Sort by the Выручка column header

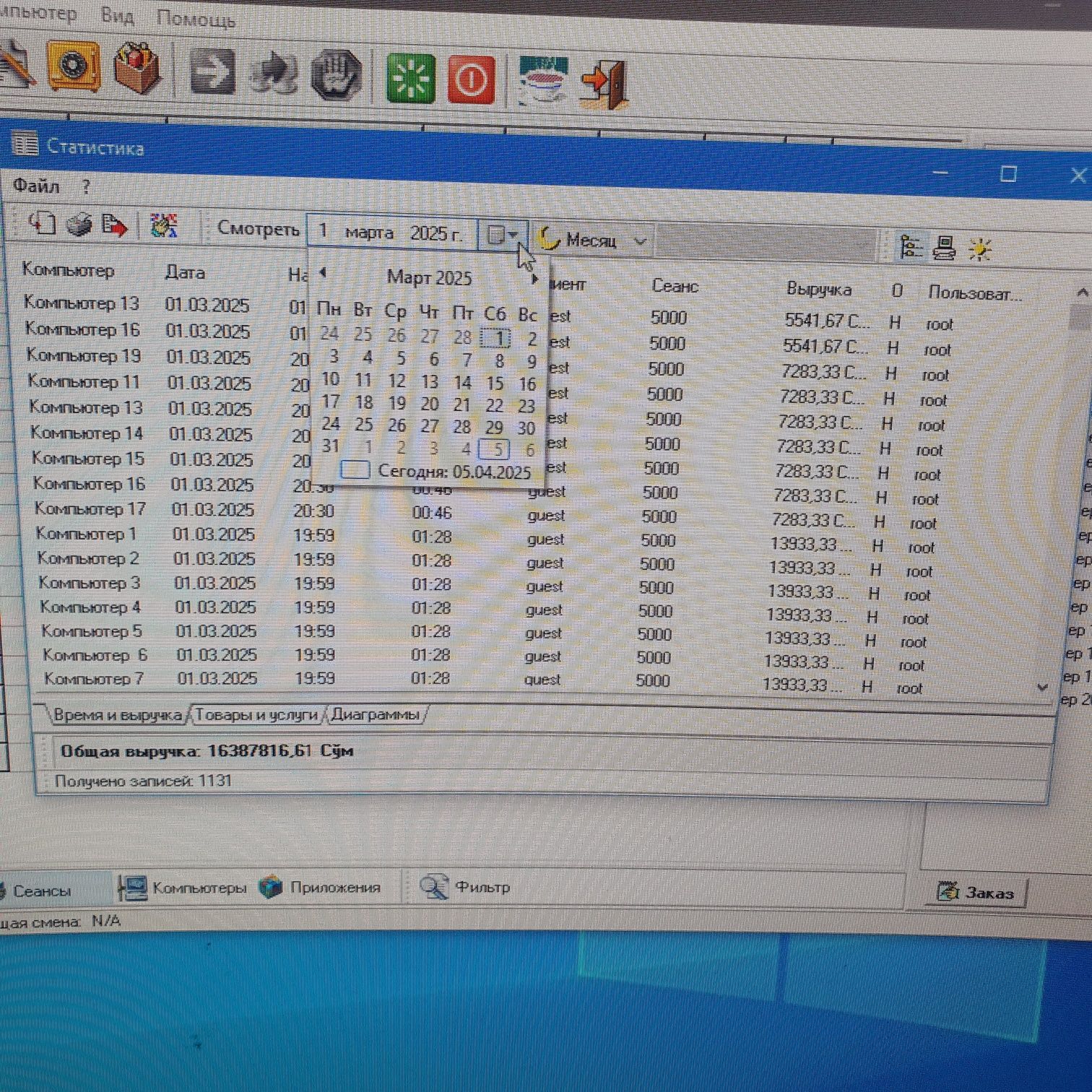coord(819,290)
